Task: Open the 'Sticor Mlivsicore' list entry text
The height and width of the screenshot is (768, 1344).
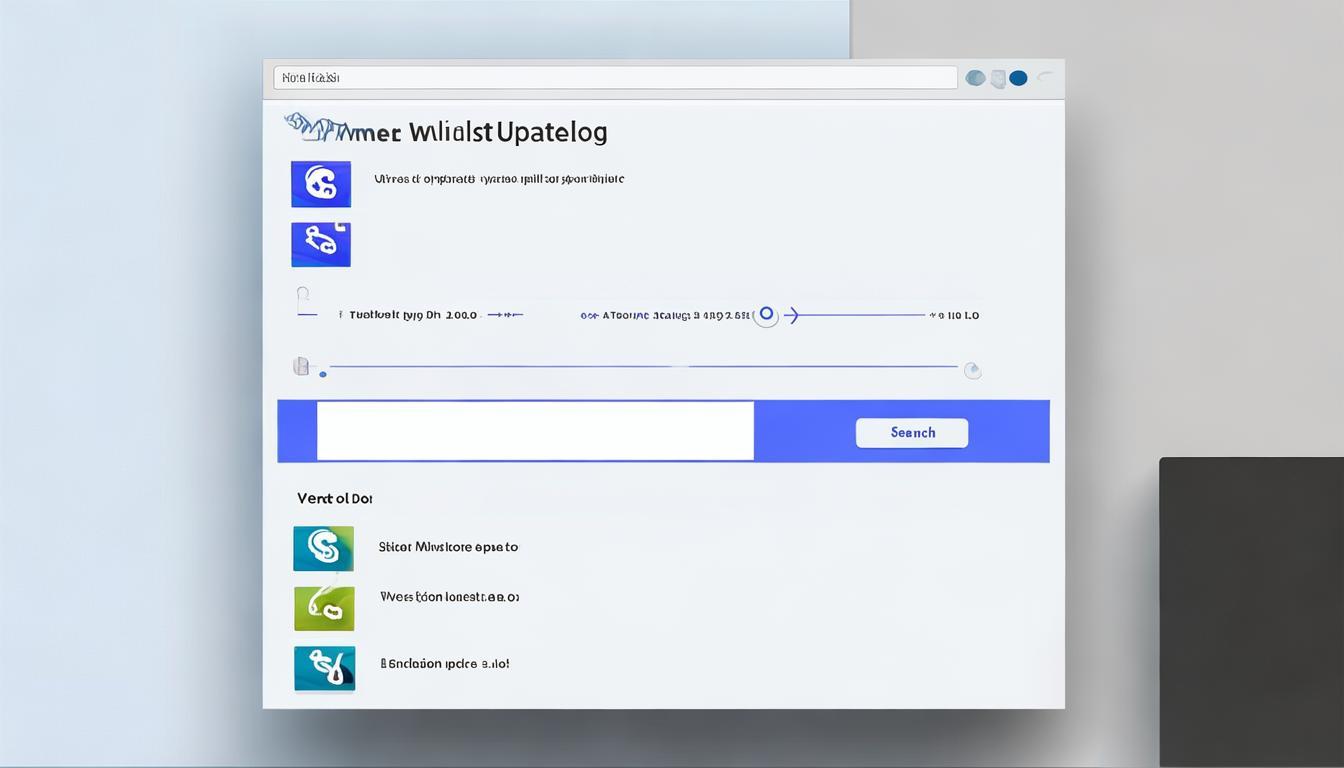Action: point(448,547)
